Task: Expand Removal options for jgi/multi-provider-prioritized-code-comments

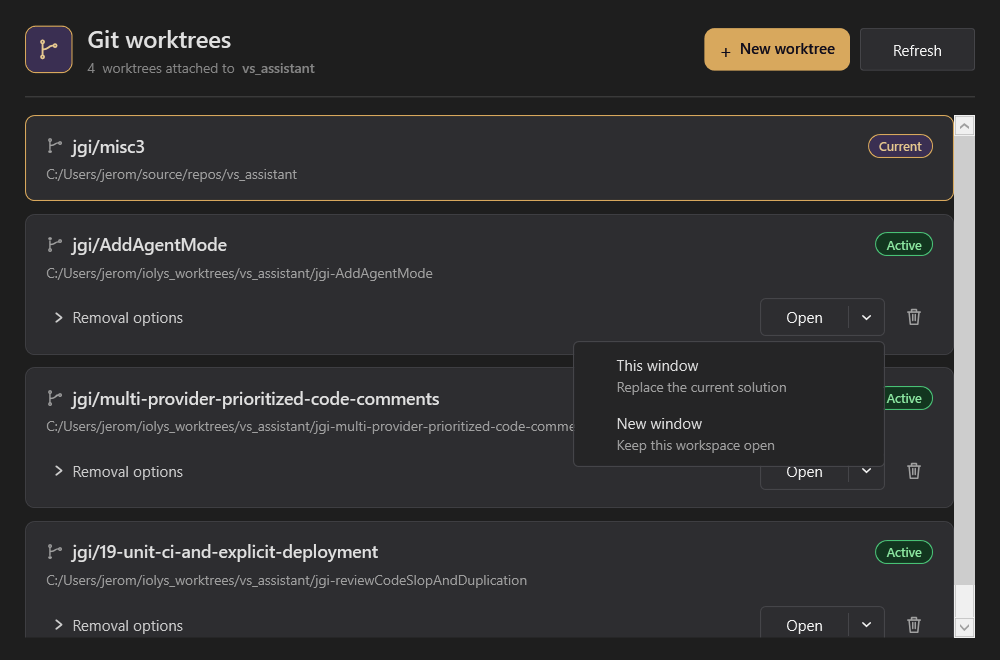Action: [x=119, y=471]
